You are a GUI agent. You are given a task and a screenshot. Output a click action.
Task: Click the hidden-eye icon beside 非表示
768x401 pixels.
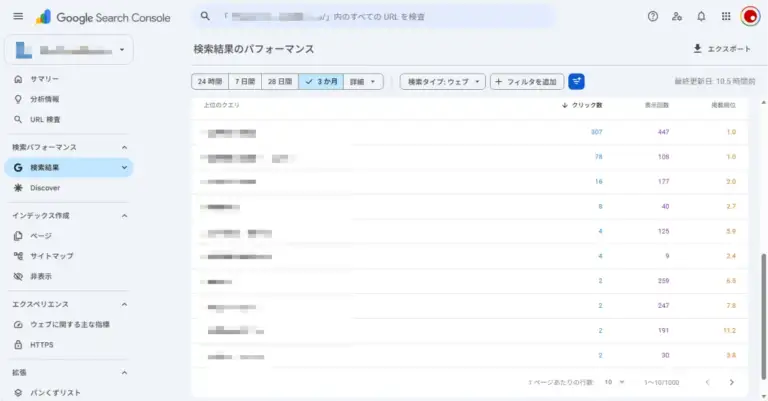click(18, 276)
